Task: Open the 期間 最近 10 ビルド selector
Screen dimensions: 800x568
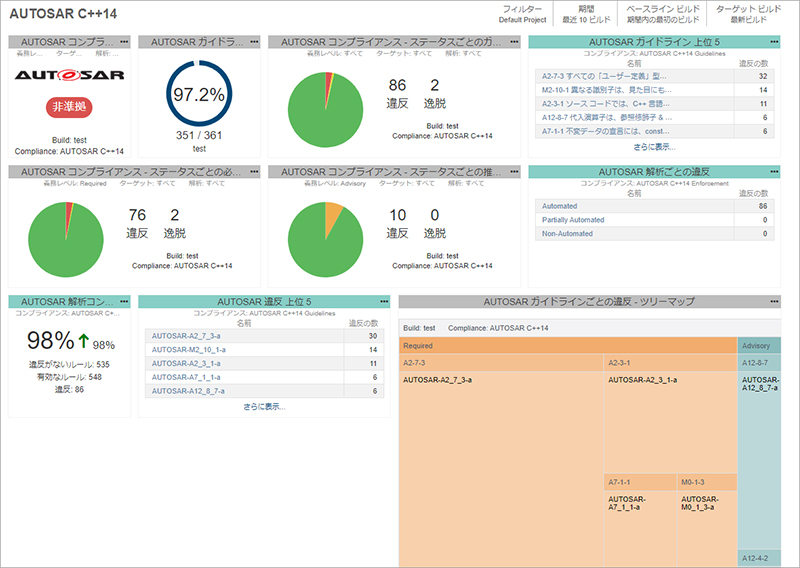Action: pos(586,14)
